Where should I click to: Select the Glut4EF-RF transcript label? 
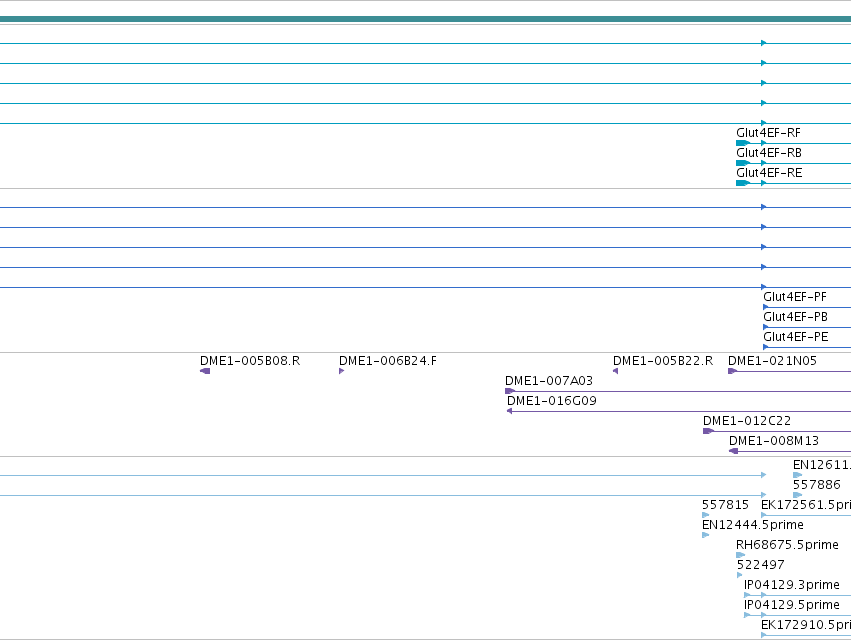click(768, 133)
